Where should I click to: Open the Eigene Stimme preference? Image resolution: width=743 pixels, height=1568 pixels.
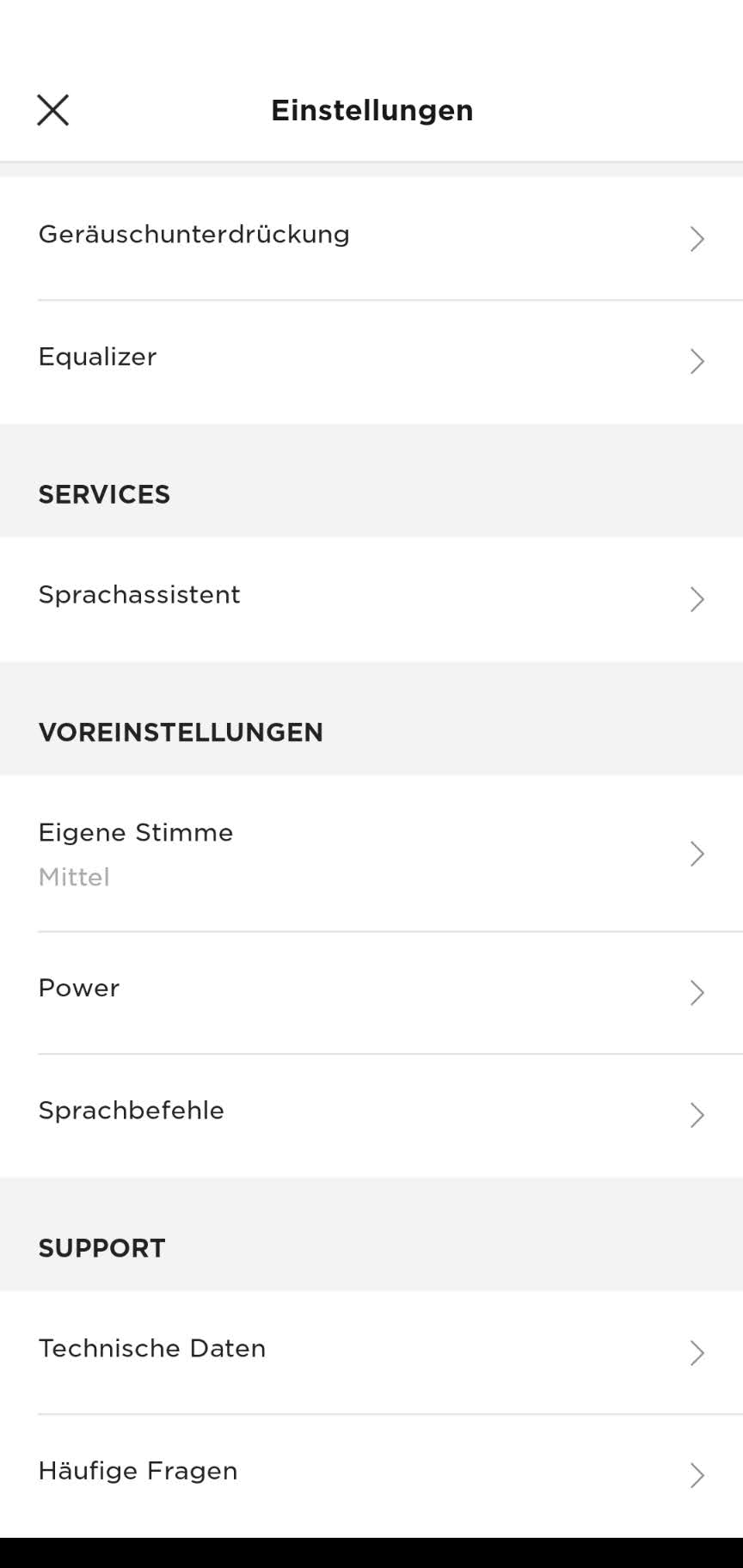coord(136,833)
